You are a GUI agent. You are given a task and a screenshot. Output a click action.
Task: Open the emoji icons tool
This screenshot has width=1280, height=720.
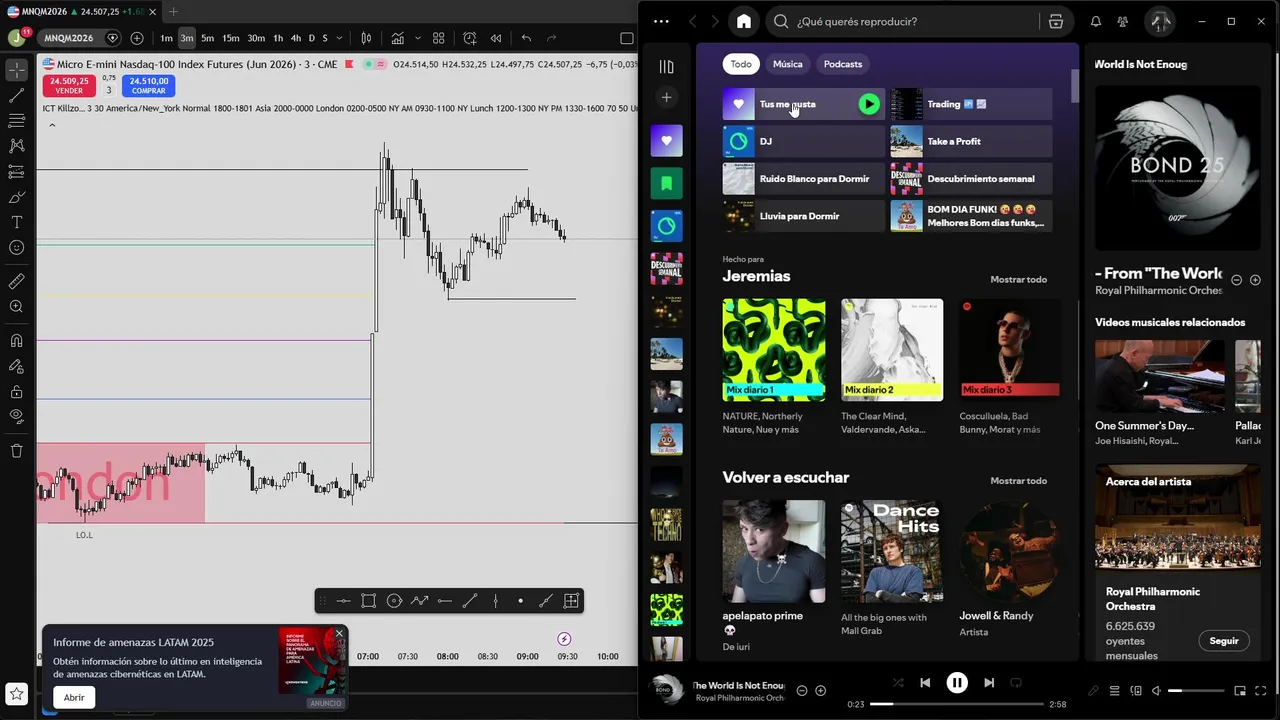click(16, 247)
